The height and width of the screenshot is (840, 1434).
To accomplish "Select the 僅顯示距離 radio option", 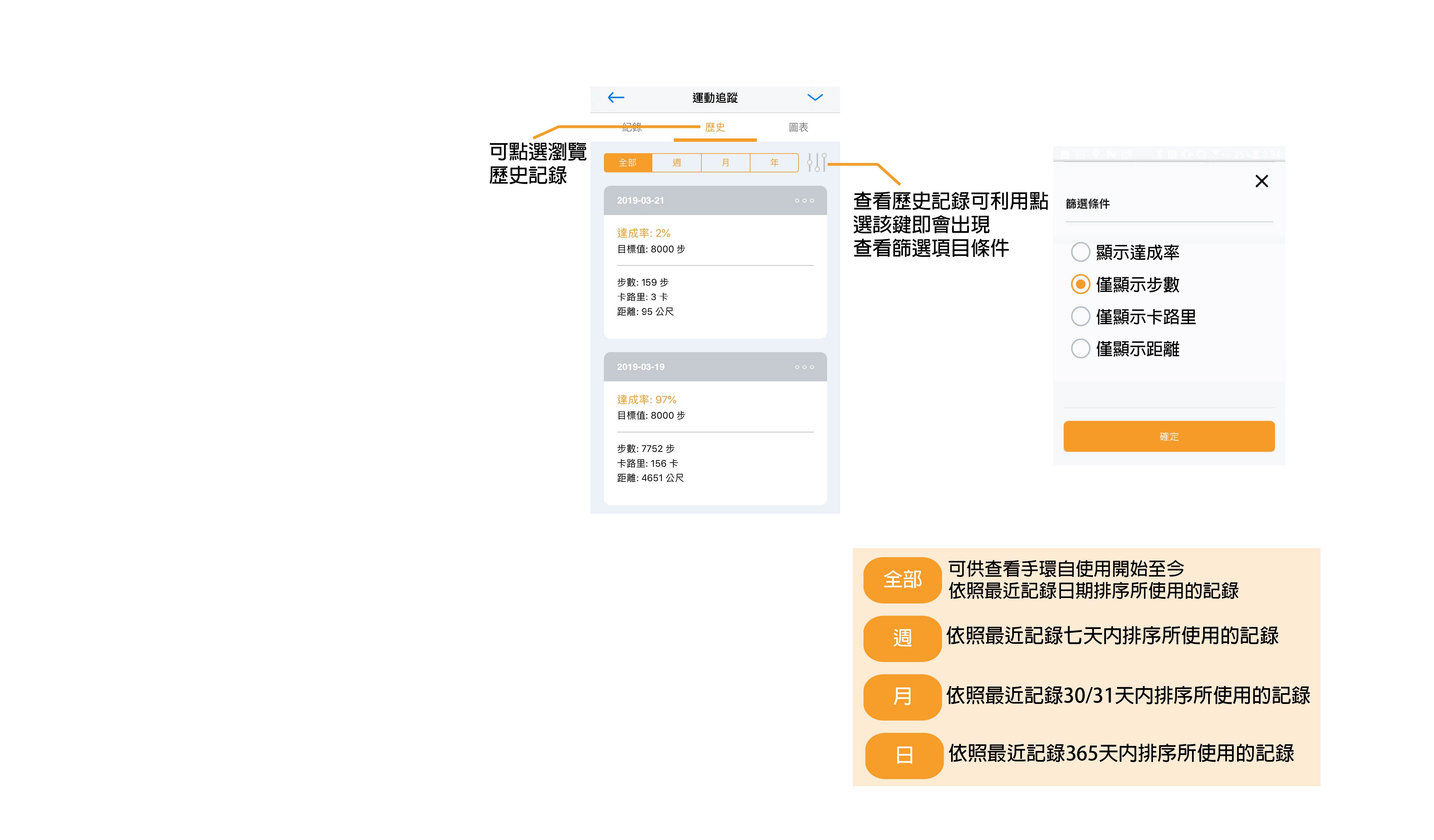I will pos(1080,349).
